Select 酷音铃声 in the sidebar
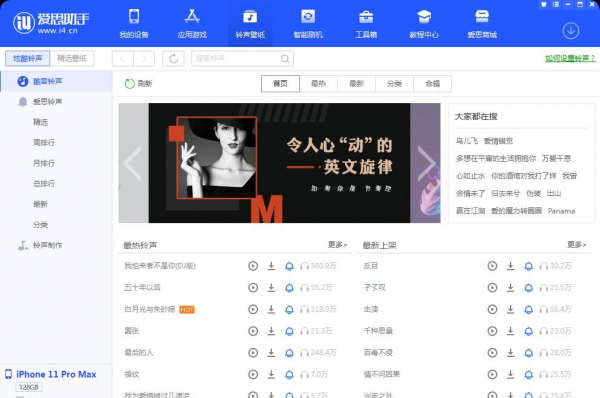The height and width of the screenshot is (398, 600). tap(56, 81)
